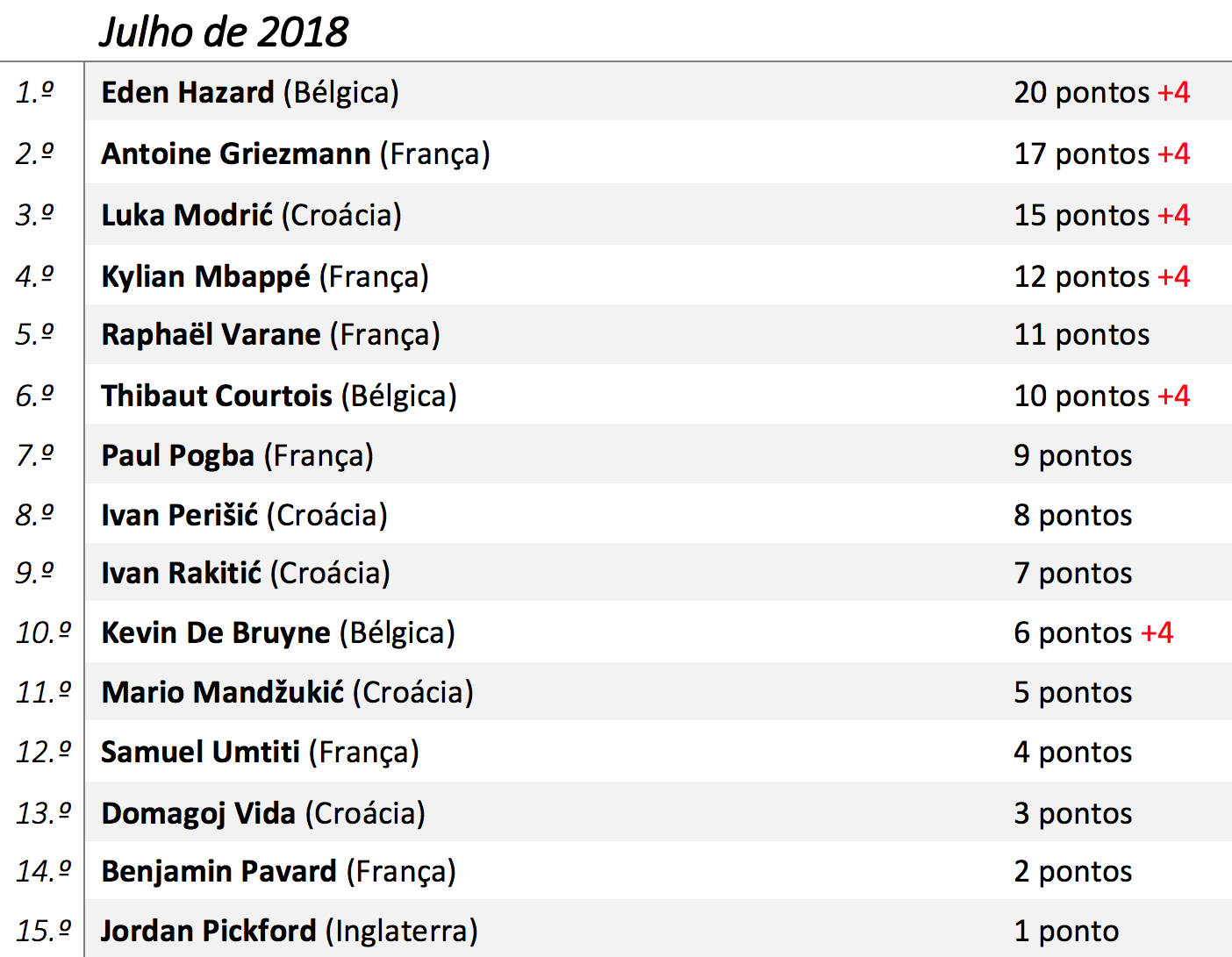The height and width of the screenshot is (957, 1232).
Task: Click the Kylian Mbappé entry
Action: pos(205,276)
